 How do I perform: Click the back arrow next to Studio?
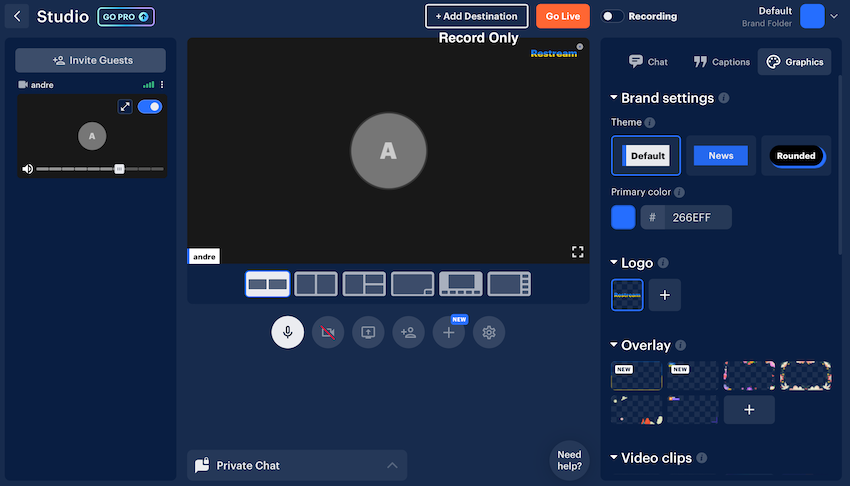point(17,16)
